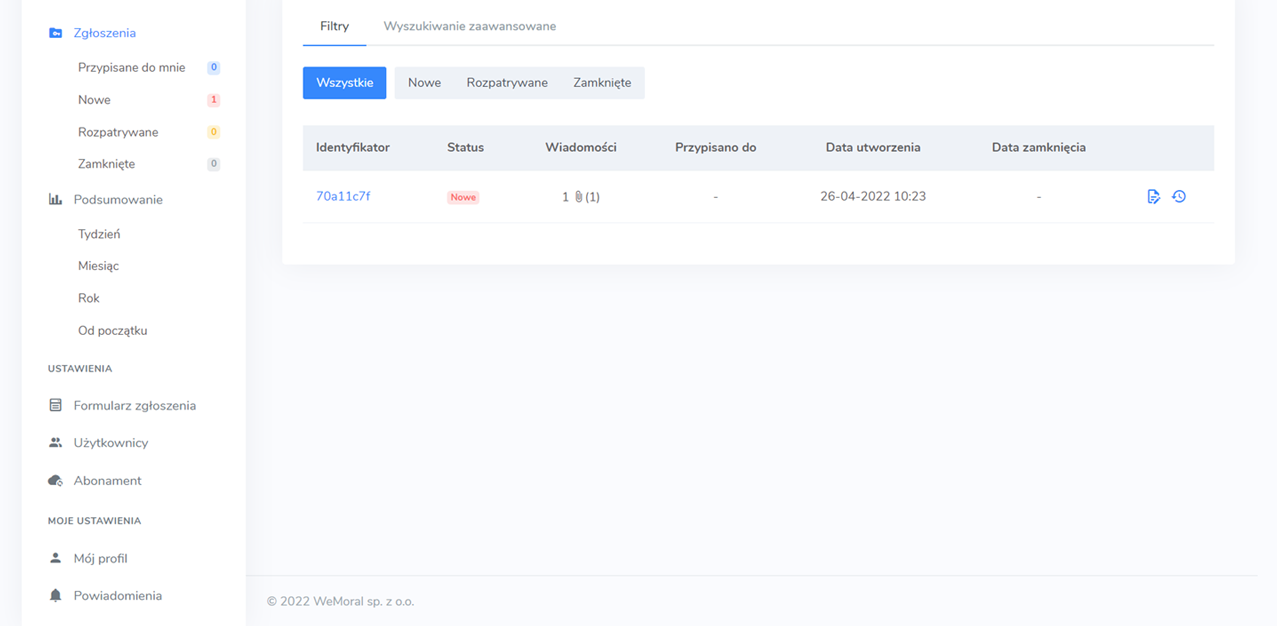The image size is (1277, 626).
Task: Show Rok summary
Action: (89, 298)
